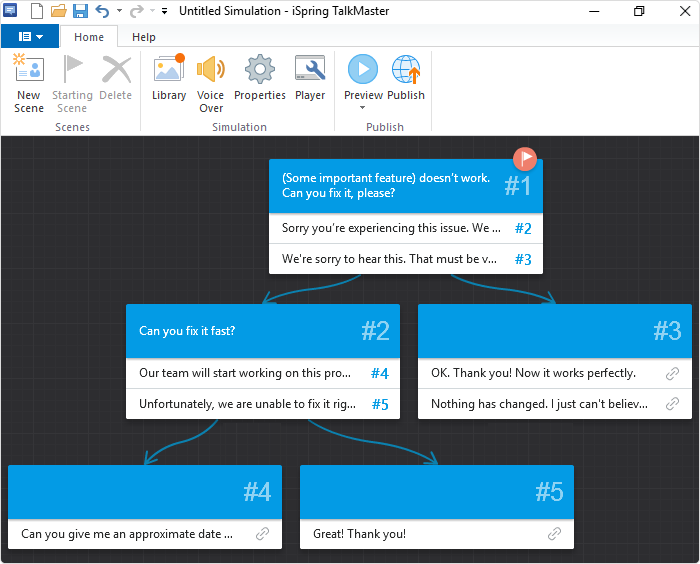Open an existing file via folder icon
The height and width of the screenshot is (564, 700).
(x=58, y=11)
